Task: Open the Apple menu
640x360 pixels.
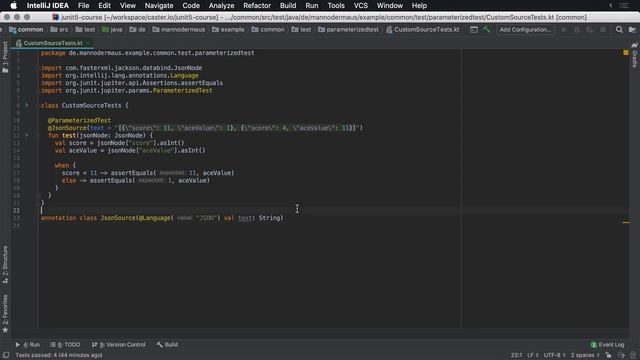Action: [x=13, y=5]
